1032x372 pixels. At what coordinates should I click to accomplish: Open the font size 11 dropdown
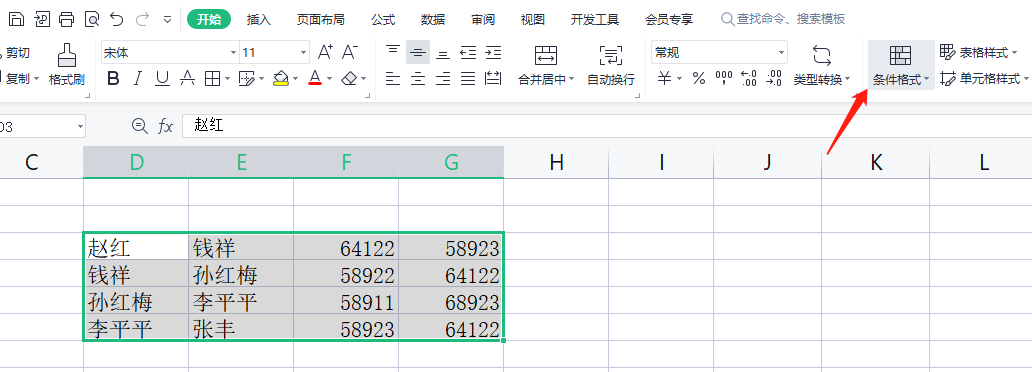pos(303,53)
